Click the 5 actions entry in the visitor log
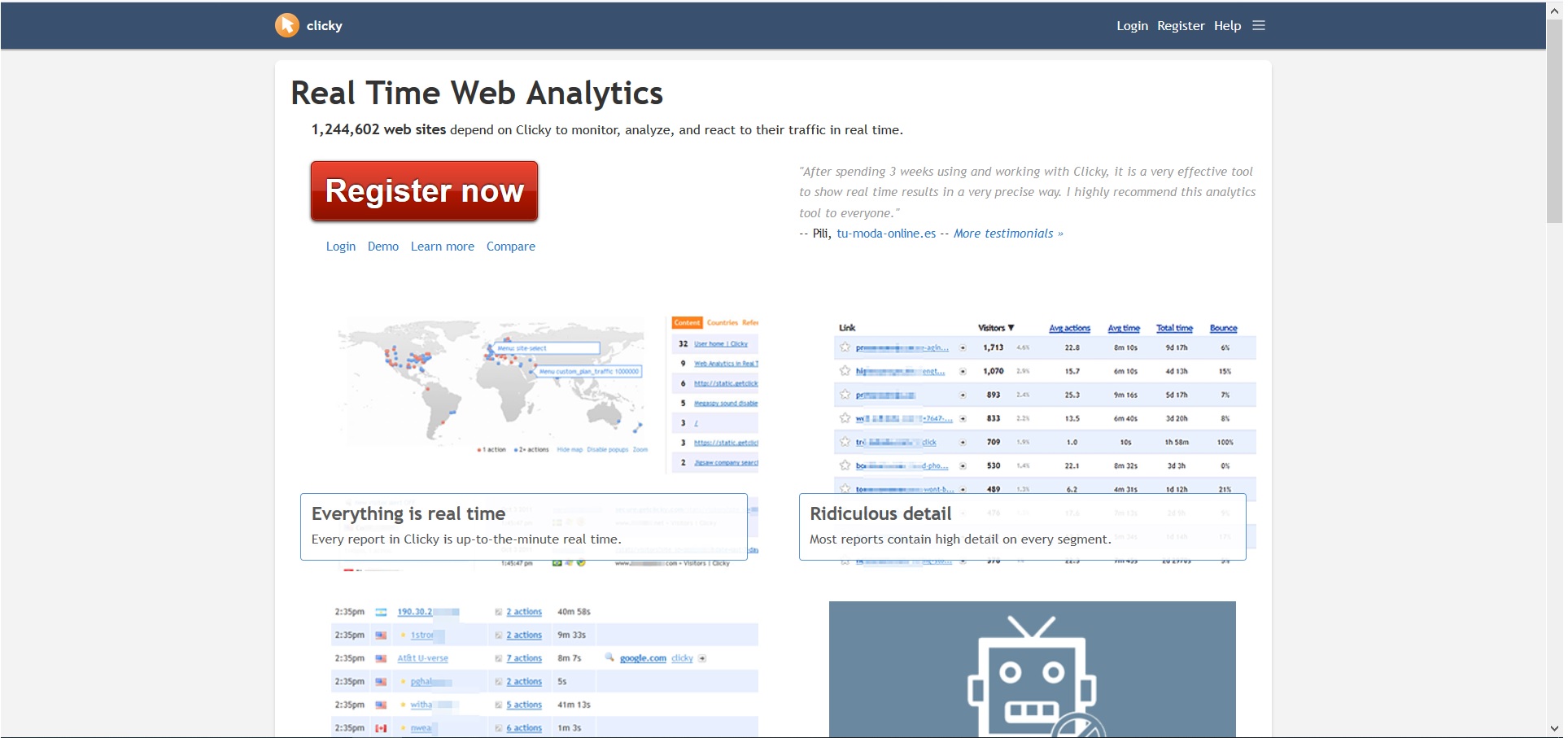Viewport: 1568px width, 738px height. tap(523, 705)
